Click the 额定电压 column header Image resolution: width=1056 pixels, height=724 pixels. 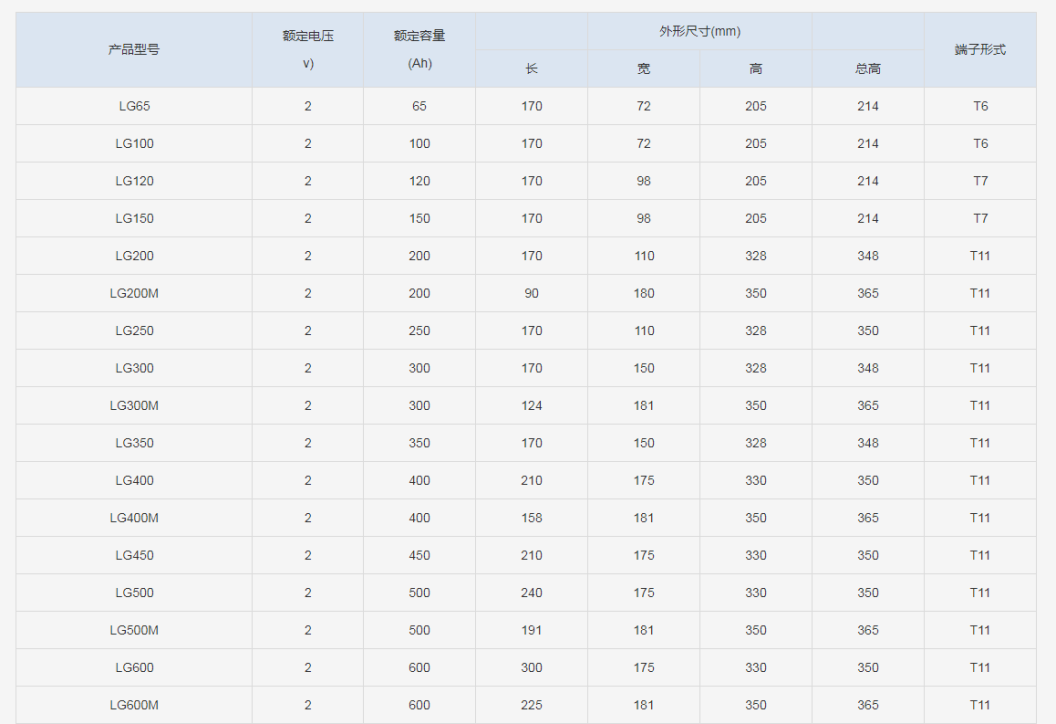pyautogui.click(x=308, y=49)
